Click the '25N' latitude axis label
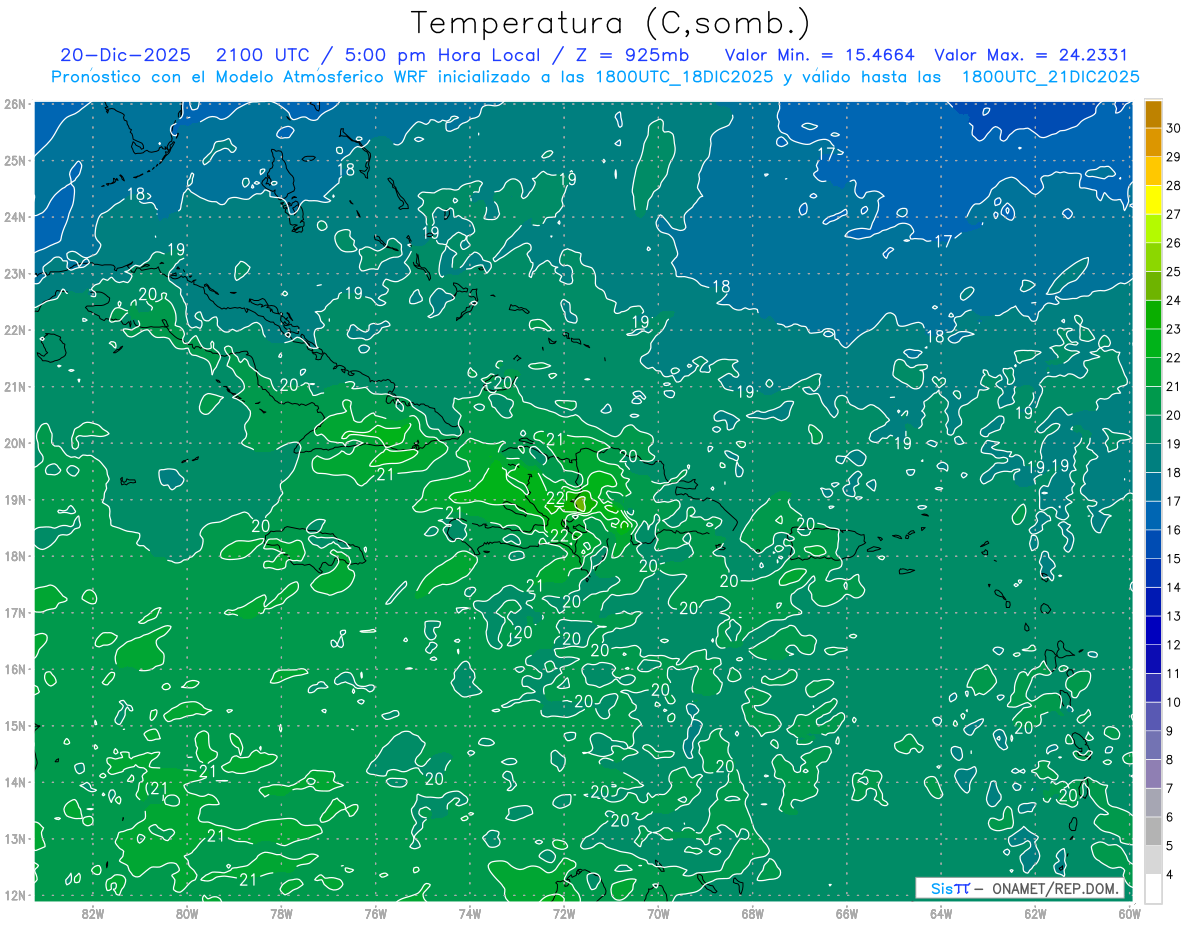Screen dimensions: 1200x927 click(x=14, y=160)
